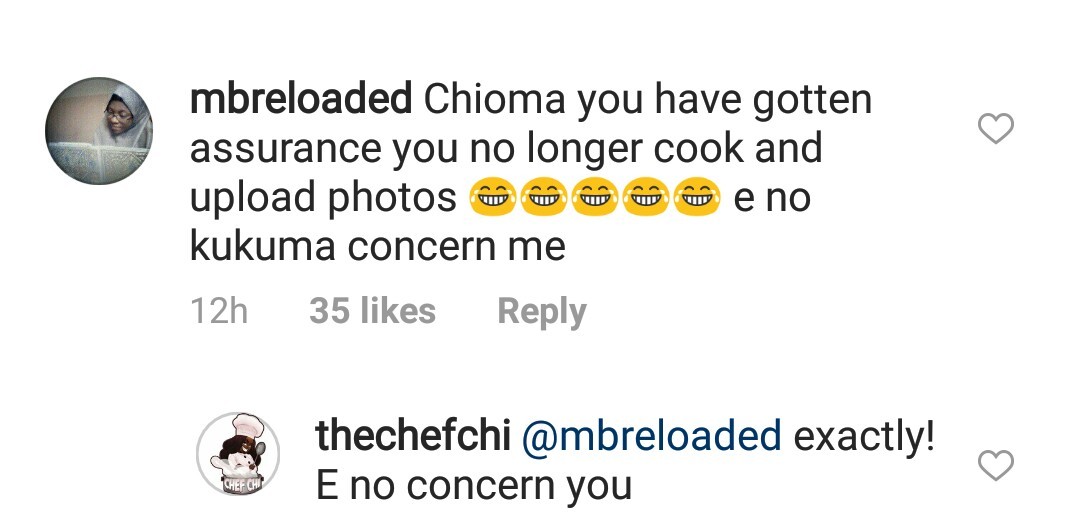Click the middle laughing emoji
1080x524 pixels.
[x=595, y=199]
